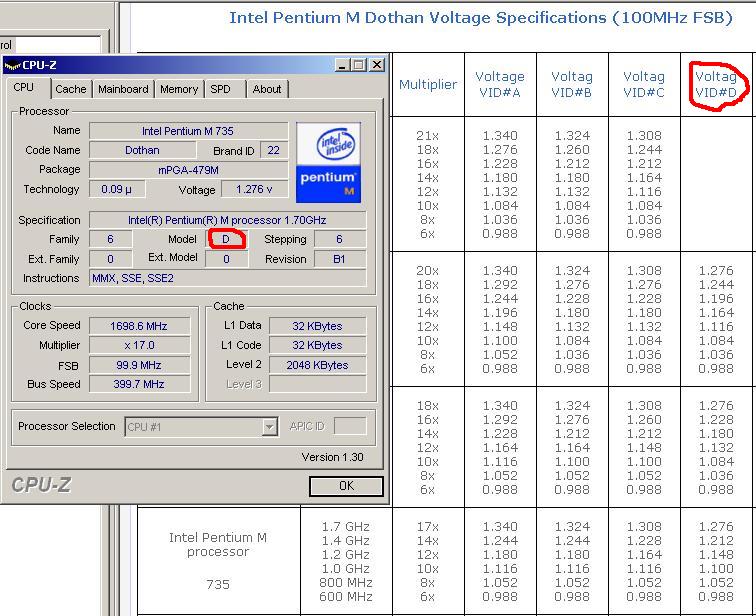The image size is (756, 616).
Task: Click the Multiplier column header in table
Action: click(x=428, y=84)
